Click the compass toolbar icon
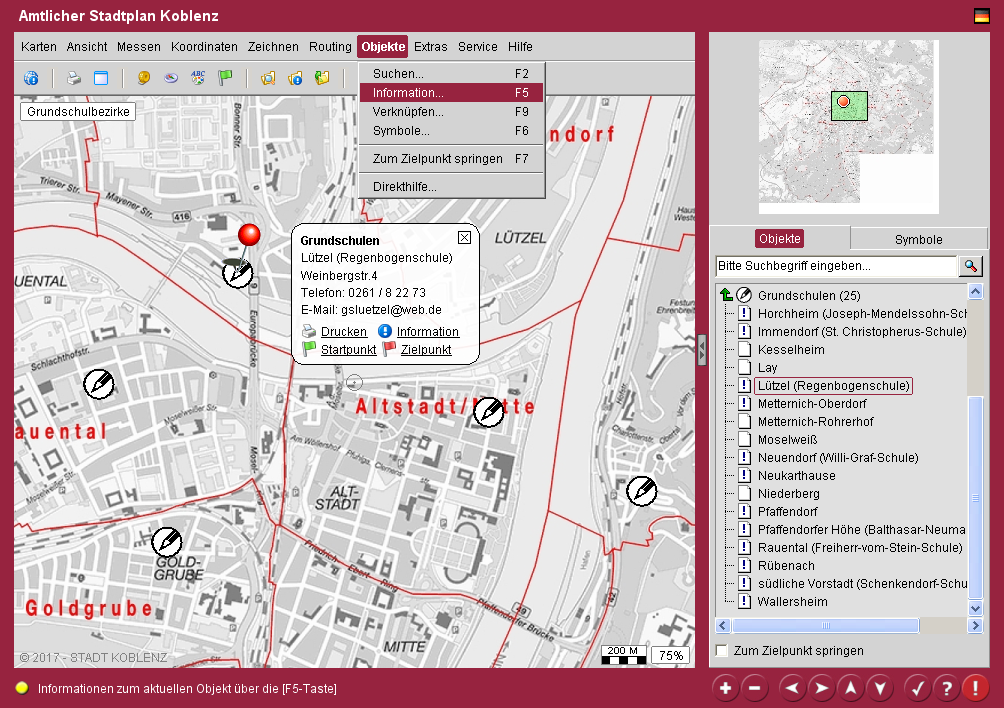The width and height of the screenshot is (1004, 708). pyautogui.click(x=171, y=78)
